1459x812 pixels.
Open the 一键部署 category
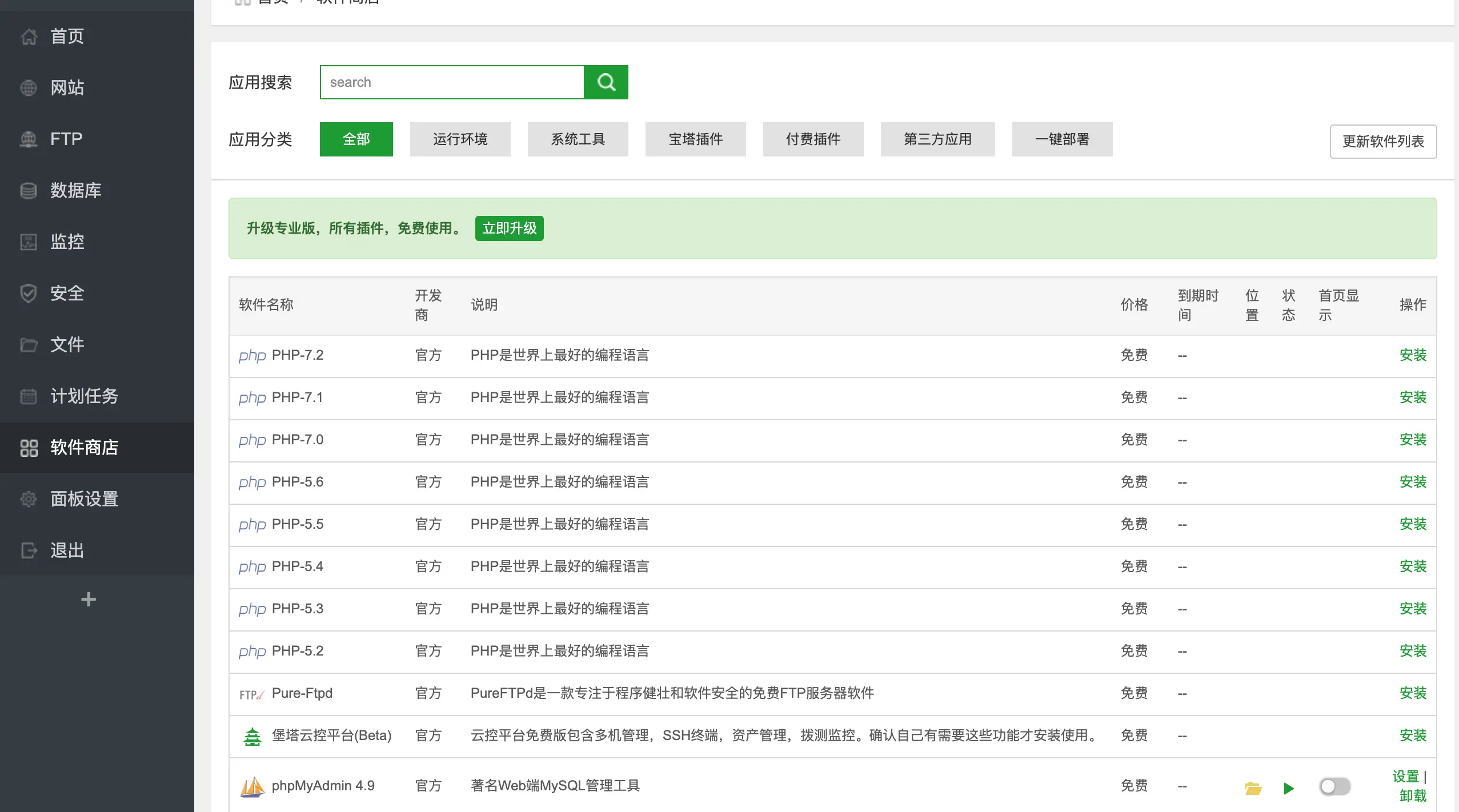click(1061, 139)
